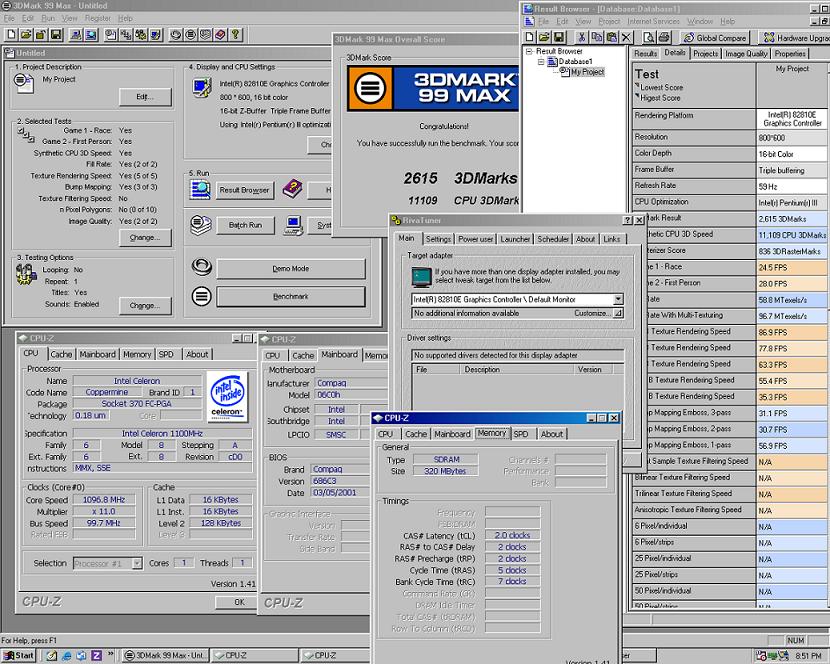
Task: Switch to the Projects tab in Result Browser
Action: pyautogui.click(x=706, y=53)
